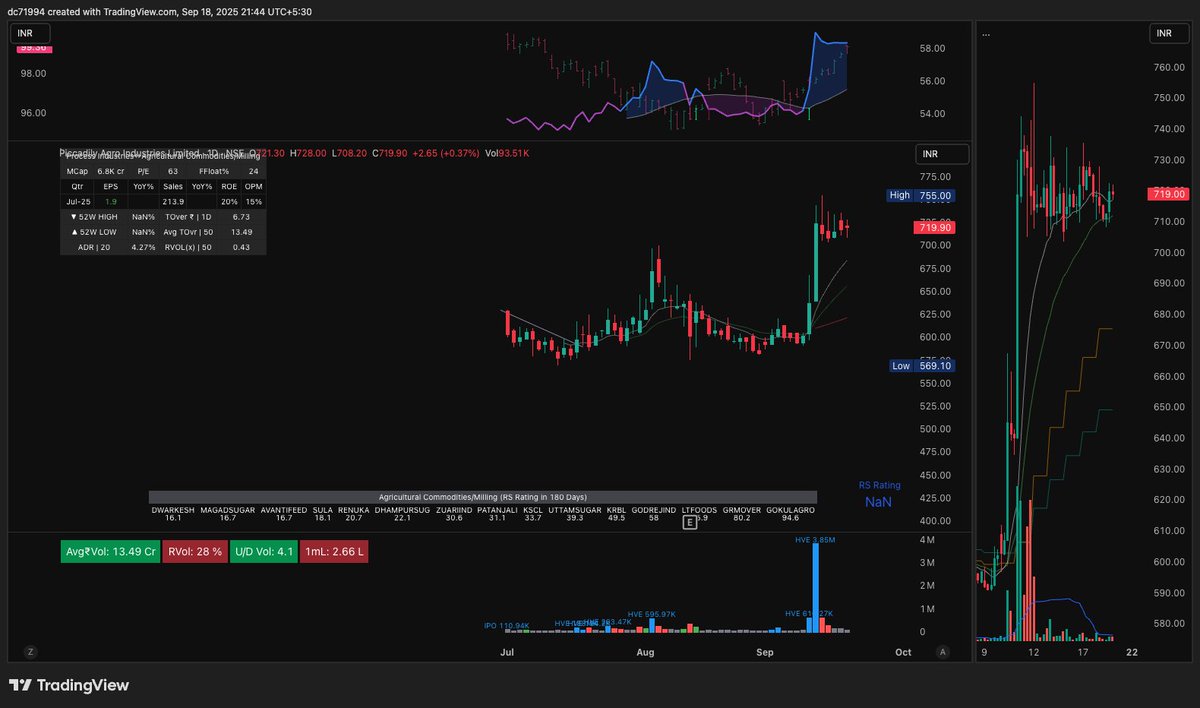Click the 4.27% ADR value
Screen dimensions: 1200x708
click(144, 247)
